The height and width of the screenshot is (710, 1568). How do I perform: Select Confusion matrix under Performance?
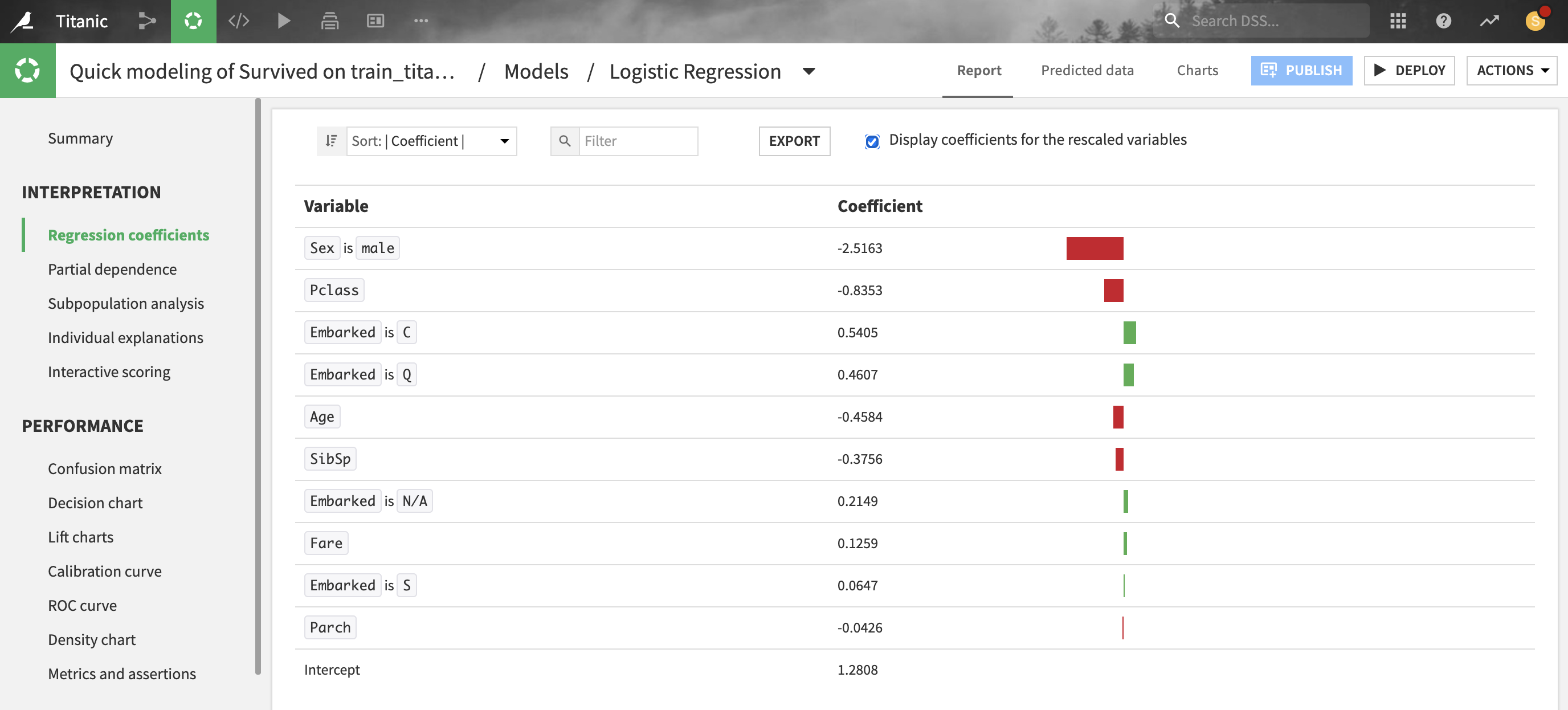[x=105, y=467]
